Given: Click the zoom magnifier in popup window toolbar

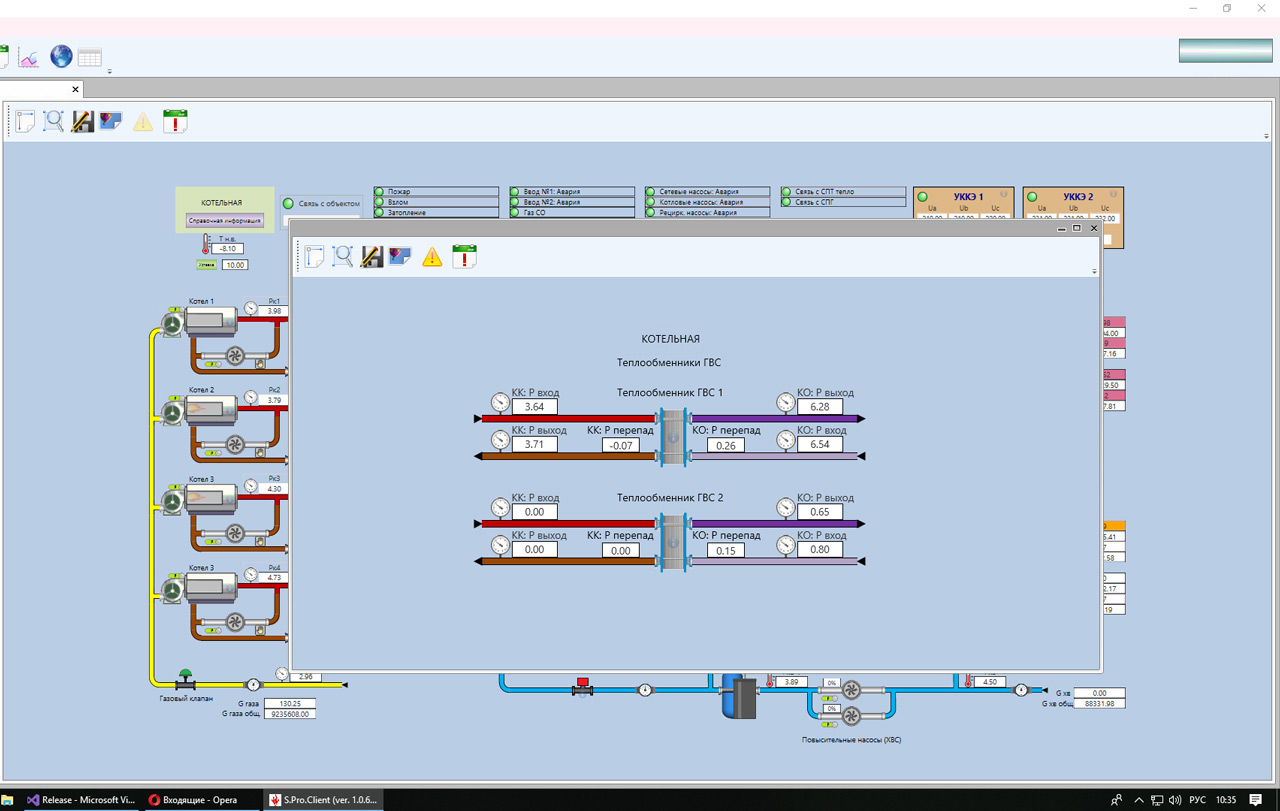Looking at the screenshot, I should coord(343,257).
